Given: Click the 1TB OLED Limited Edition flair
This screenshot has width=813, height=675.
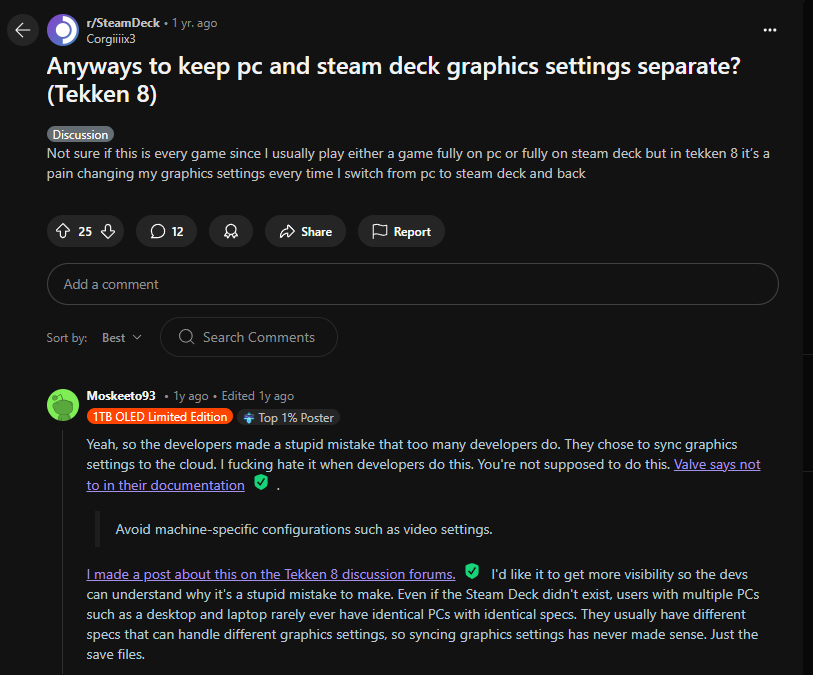Looking at the screenshot, I should click(x=160, y=417).
